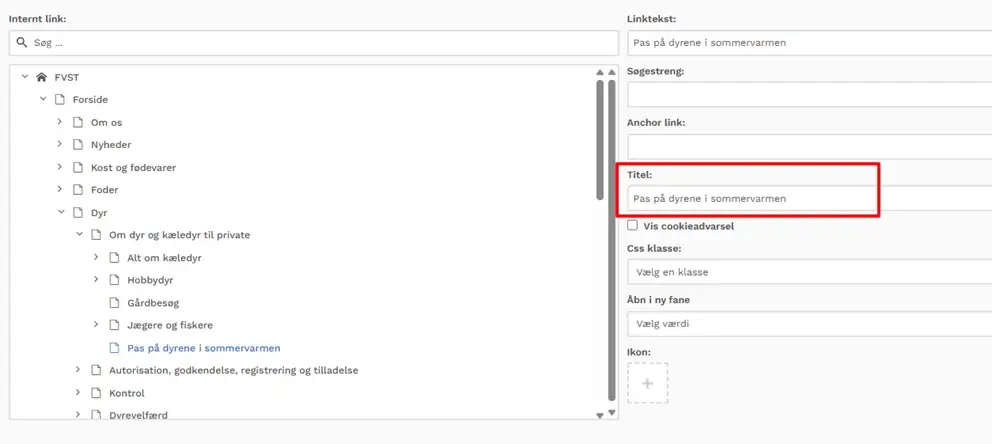The width and height of the screenshot is (992, 444).
Task: Select Alt om kæledyr tree item
Action: (x=164, y=258)
